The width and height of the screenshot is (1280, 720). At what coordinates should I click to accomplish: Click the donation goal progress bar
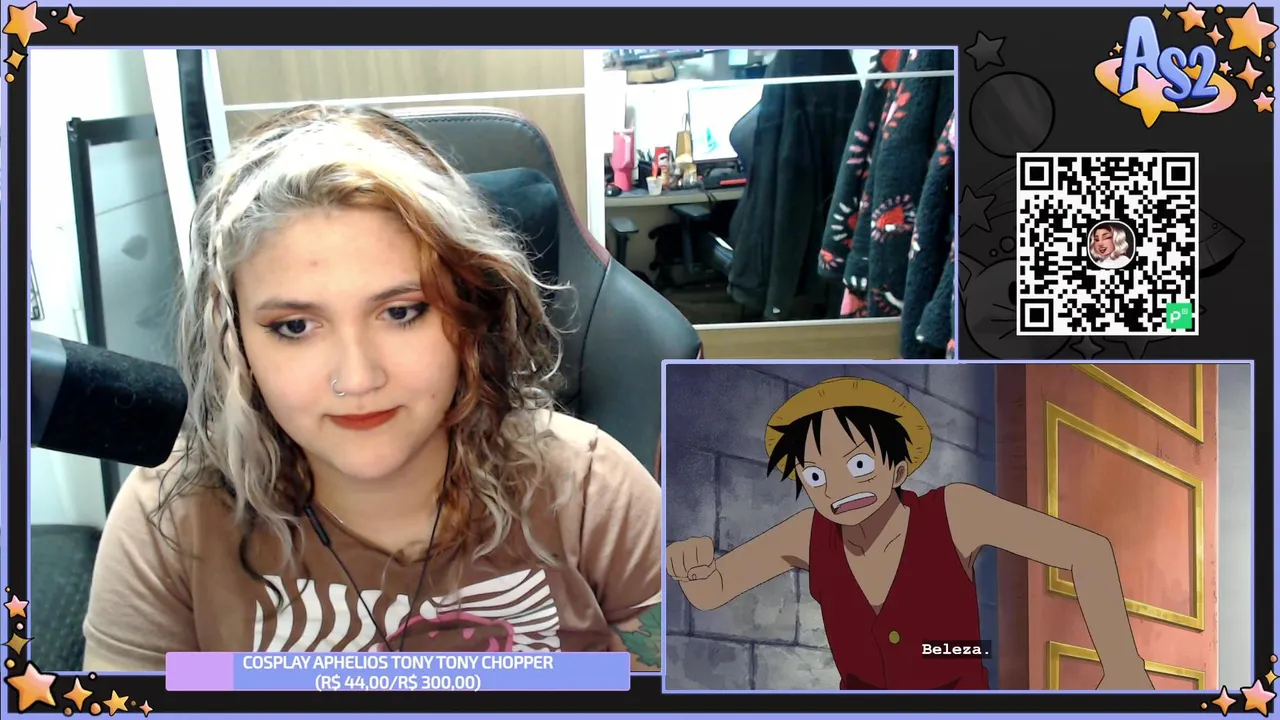coord(398,672)
